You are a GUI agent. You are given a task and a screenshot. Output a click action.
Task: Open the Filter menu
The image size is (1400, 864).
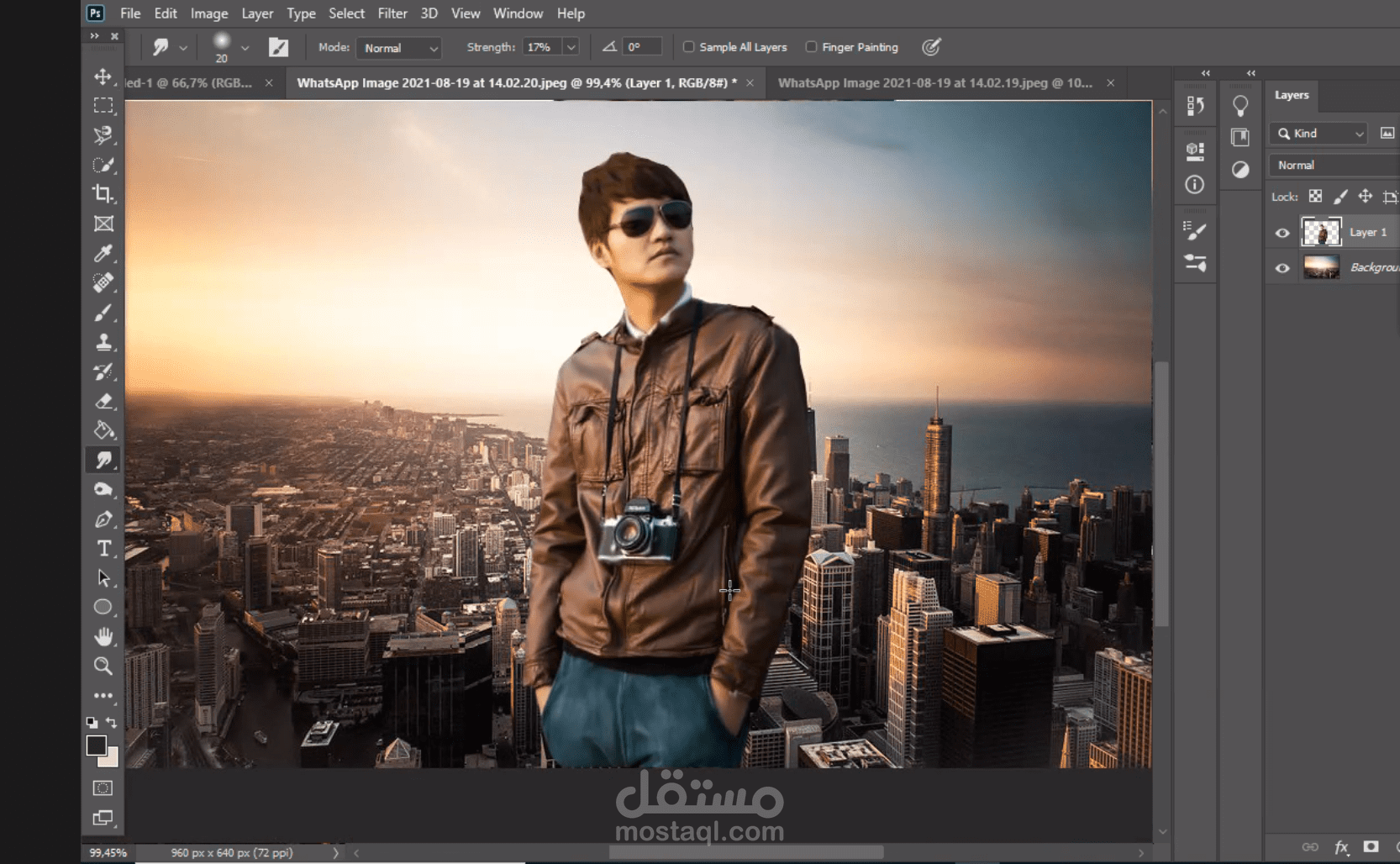[392, 13]
